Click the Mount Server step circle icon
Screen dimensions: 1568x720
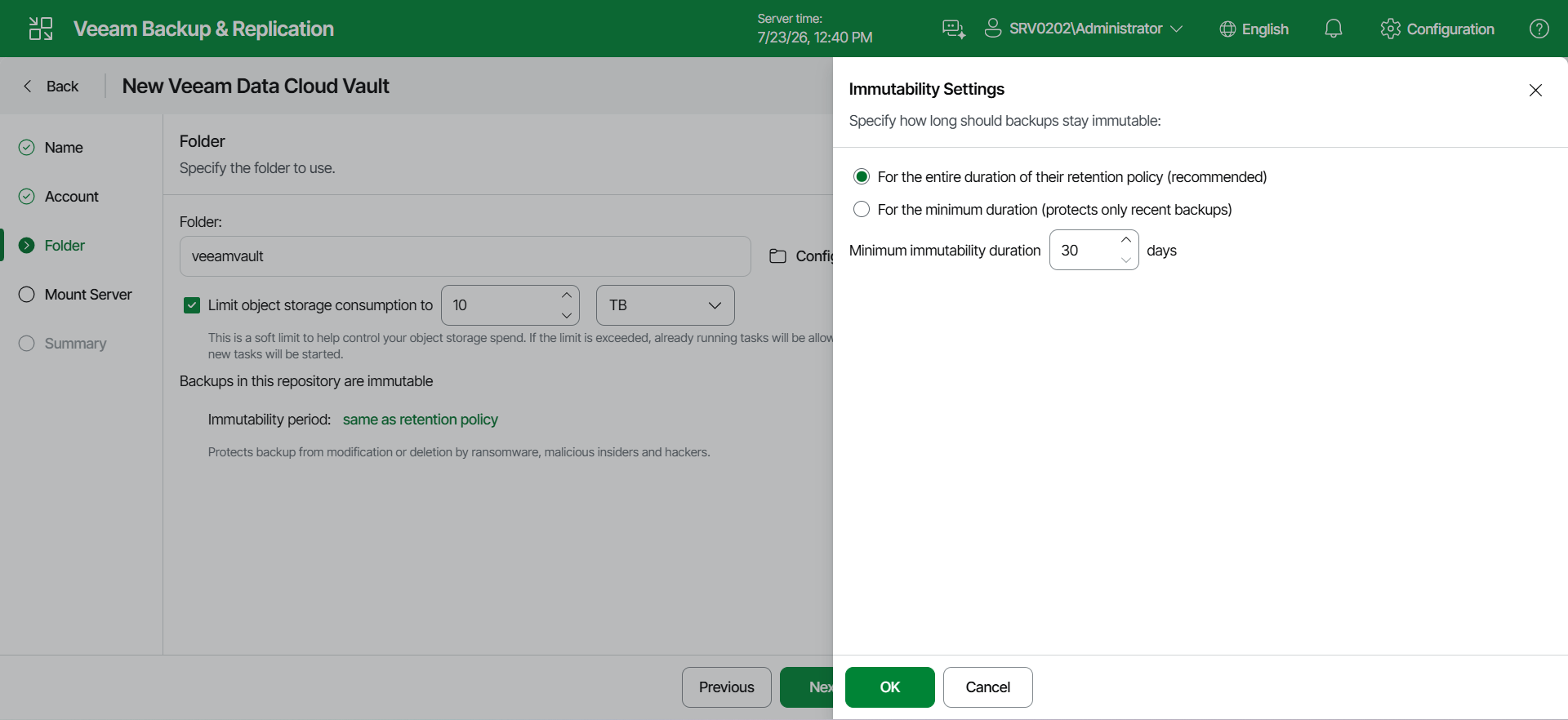[27, 295]
